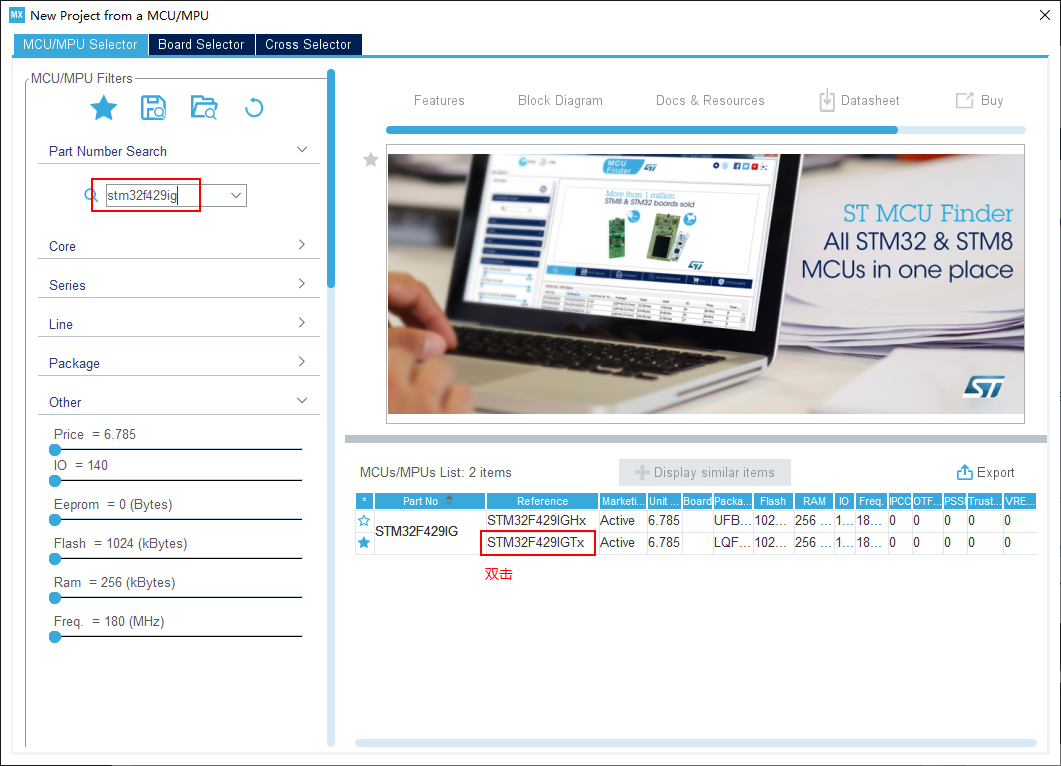Image resolution: width=1061 pixels, height=766 pixels.
Task: Expand the Line filter section
Action: click(x=302, y=323)
